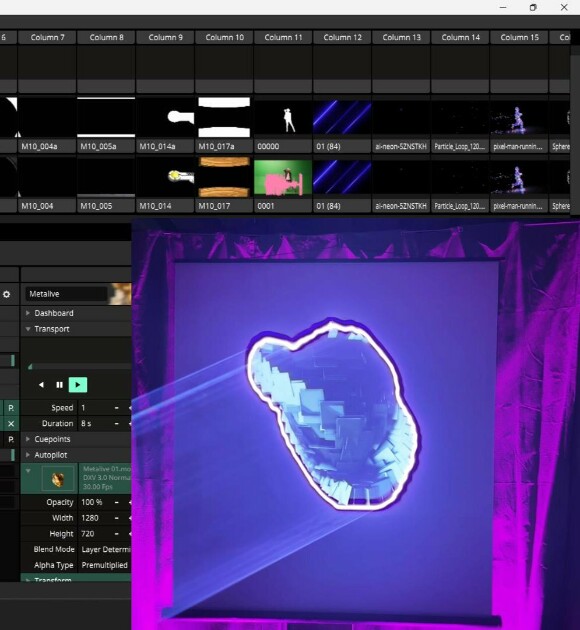
Task: Trigger the M10_014 clip
Action: point(165,177)
